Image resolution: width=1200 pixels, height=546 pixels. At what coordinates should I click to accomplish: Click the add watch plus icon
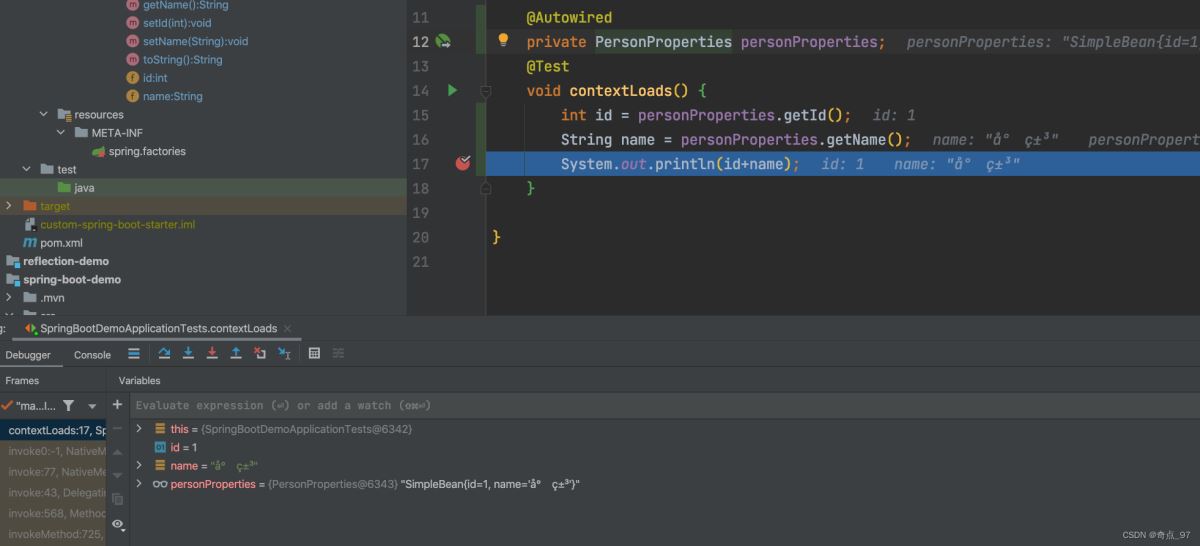(x=117, y=405)
